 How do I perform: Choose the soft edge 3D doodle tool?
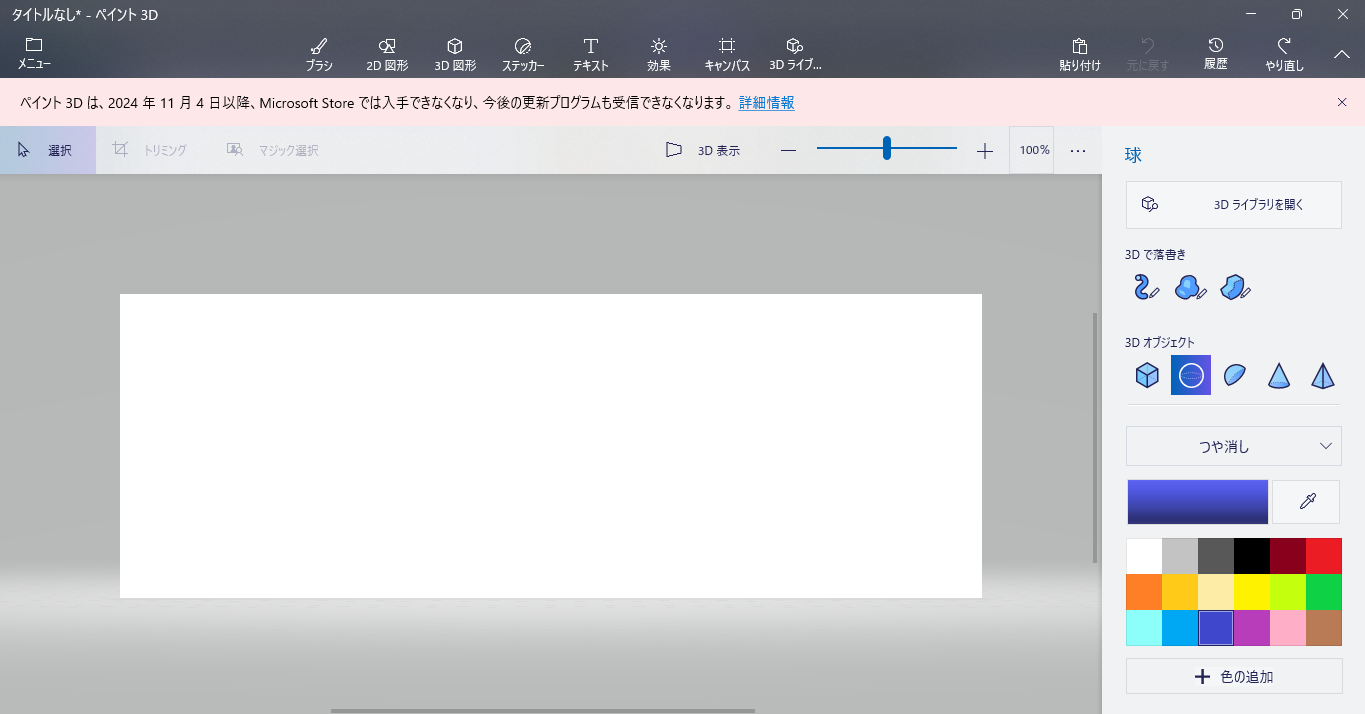point(1190,288)
